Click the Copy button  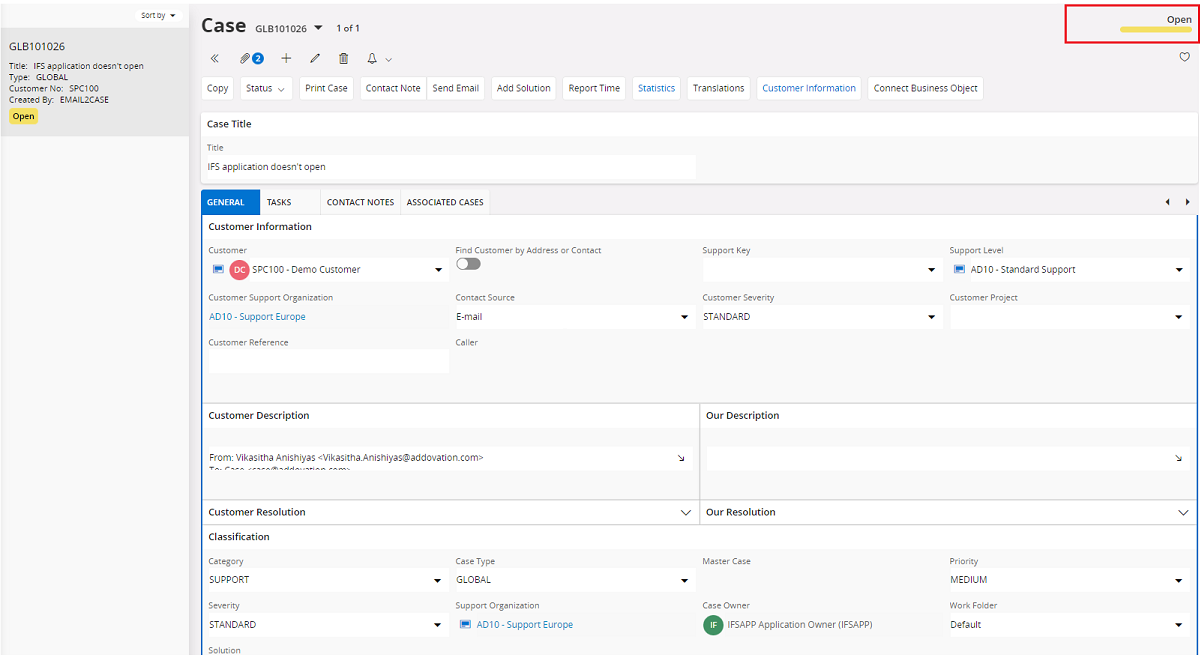pyautogui.click(x=218, y=88)
